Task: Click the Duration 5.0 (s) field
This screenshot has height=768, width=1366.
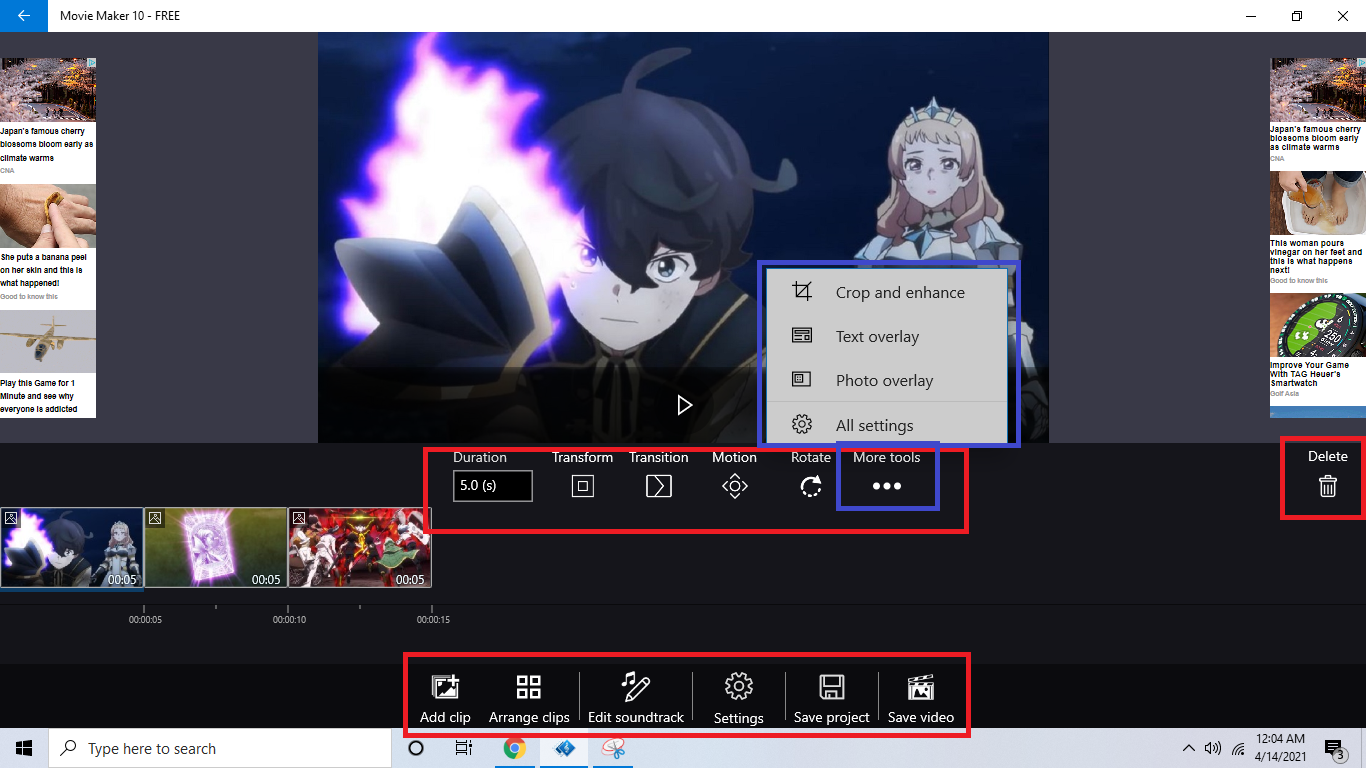Action: pyautogui.click(x=492, y=486)
